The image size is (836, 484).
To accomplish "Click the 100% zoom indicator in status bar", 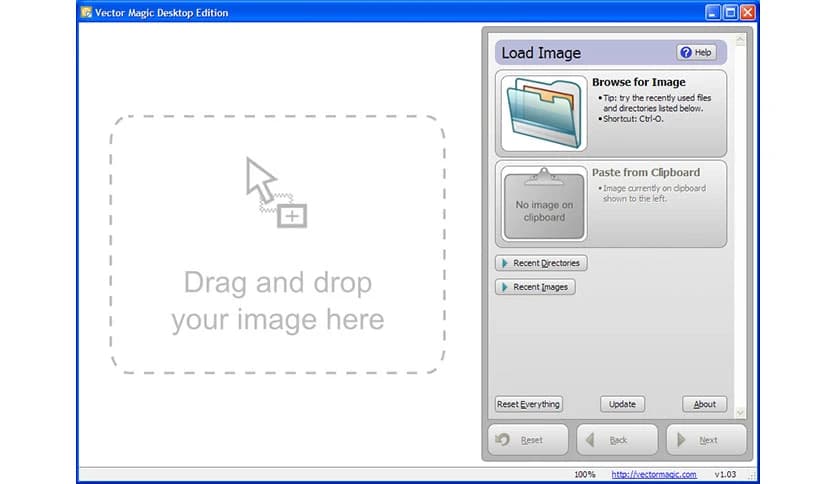I will pos(585,474).
